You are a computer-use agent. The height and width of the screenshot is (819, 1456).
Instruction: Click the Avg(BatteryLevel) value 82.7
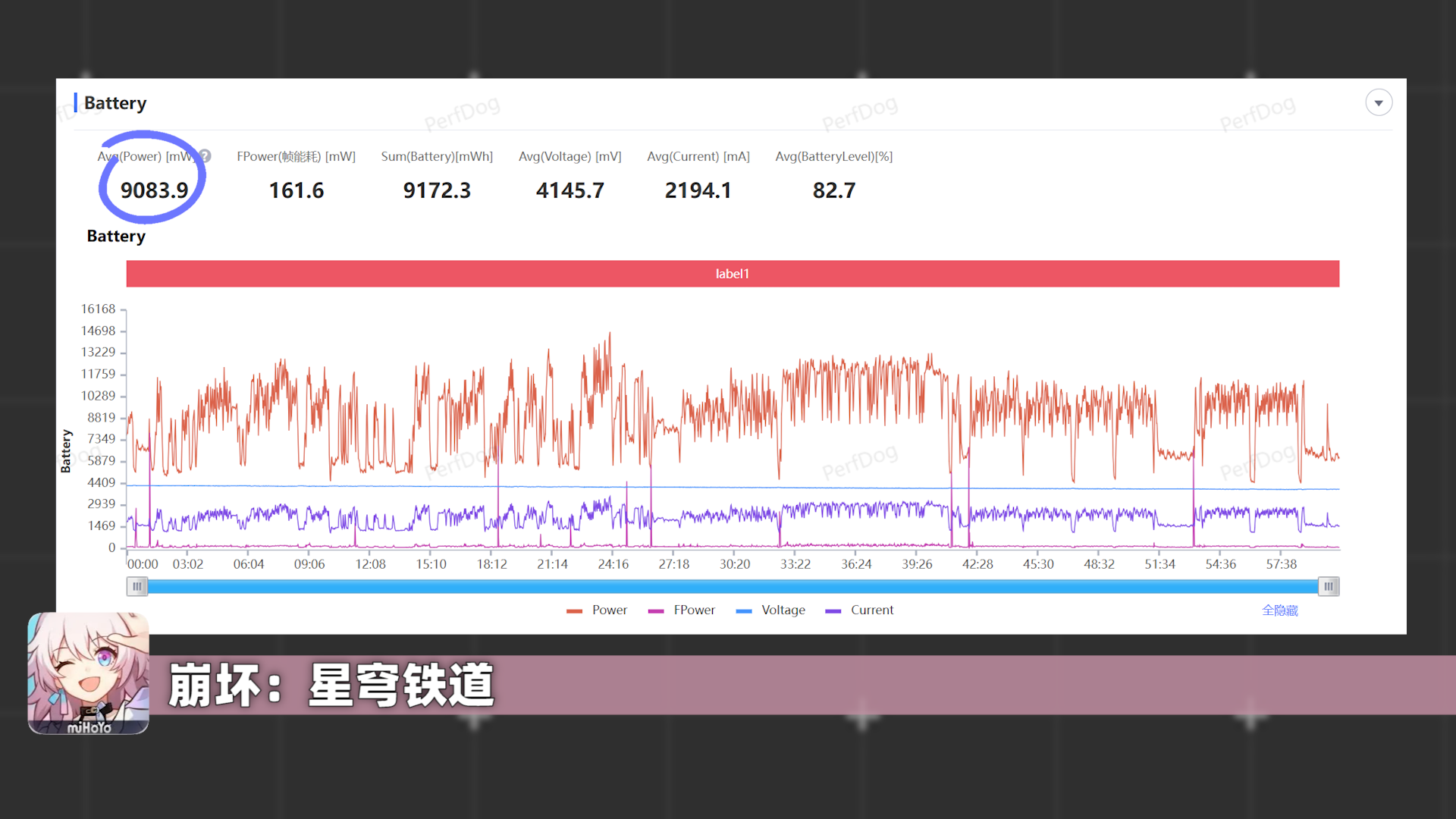834,190
